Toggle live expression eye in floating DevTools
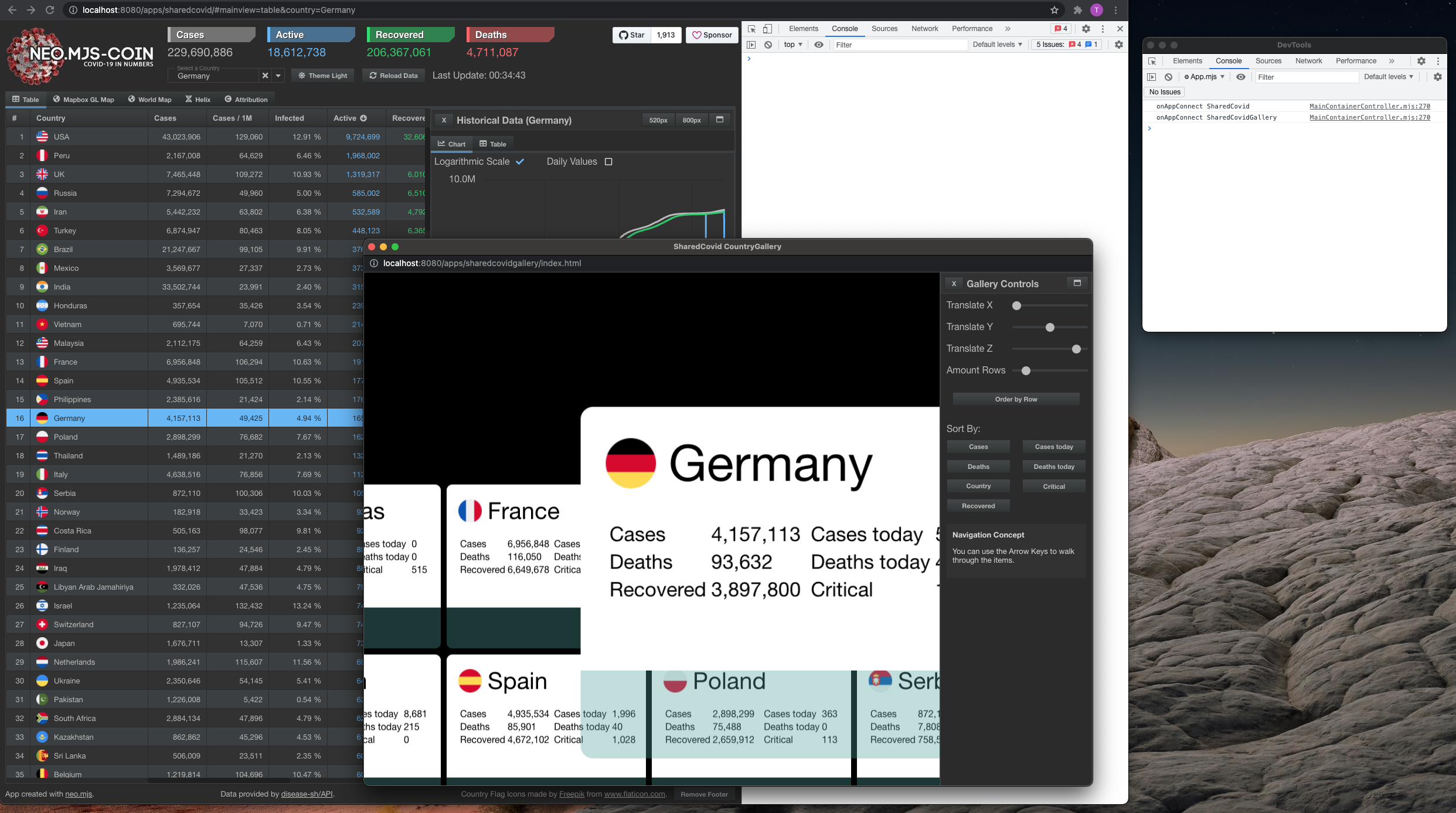 1241,77
